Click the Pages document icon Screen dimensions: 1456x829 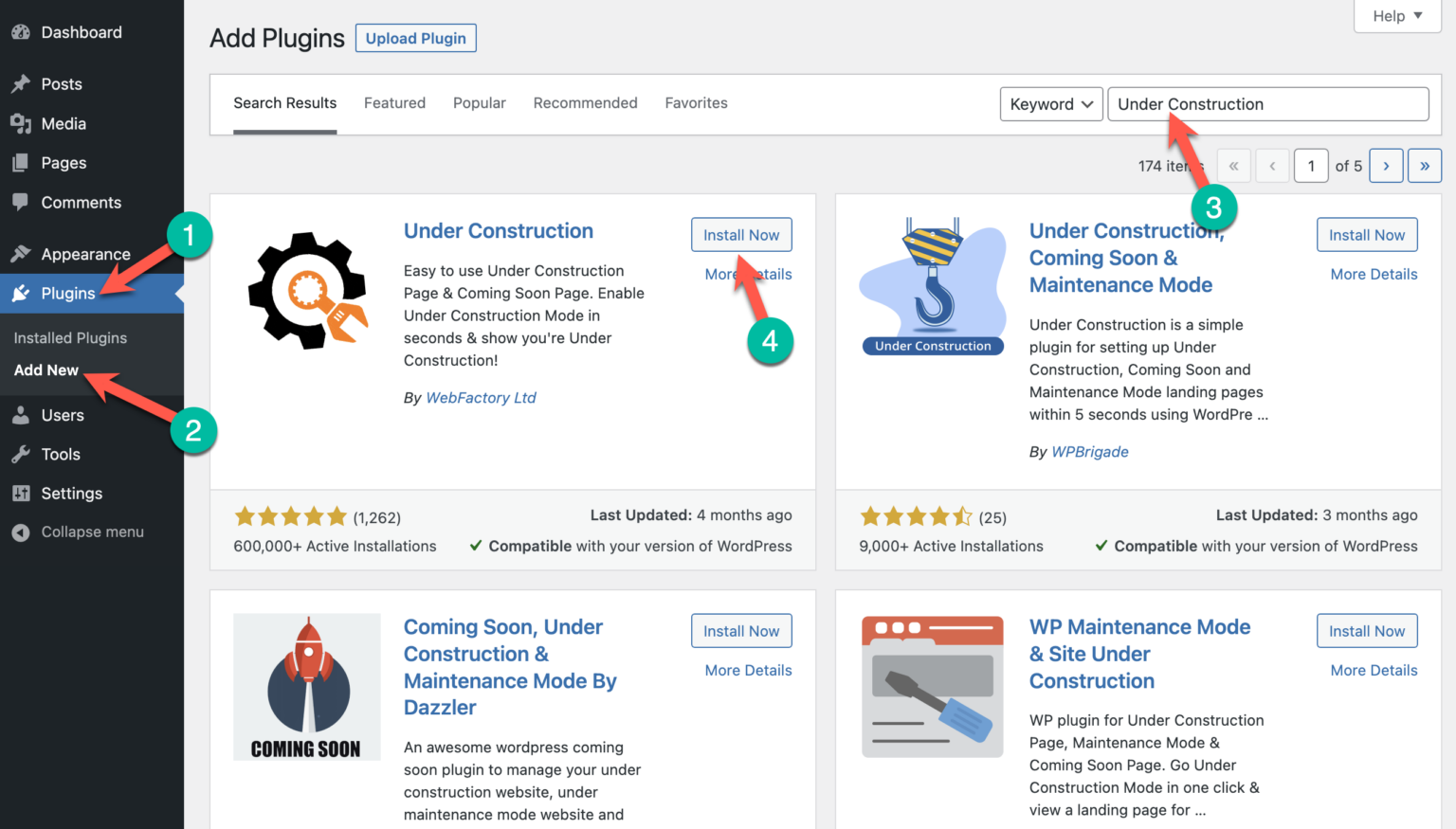coord(21,162)
